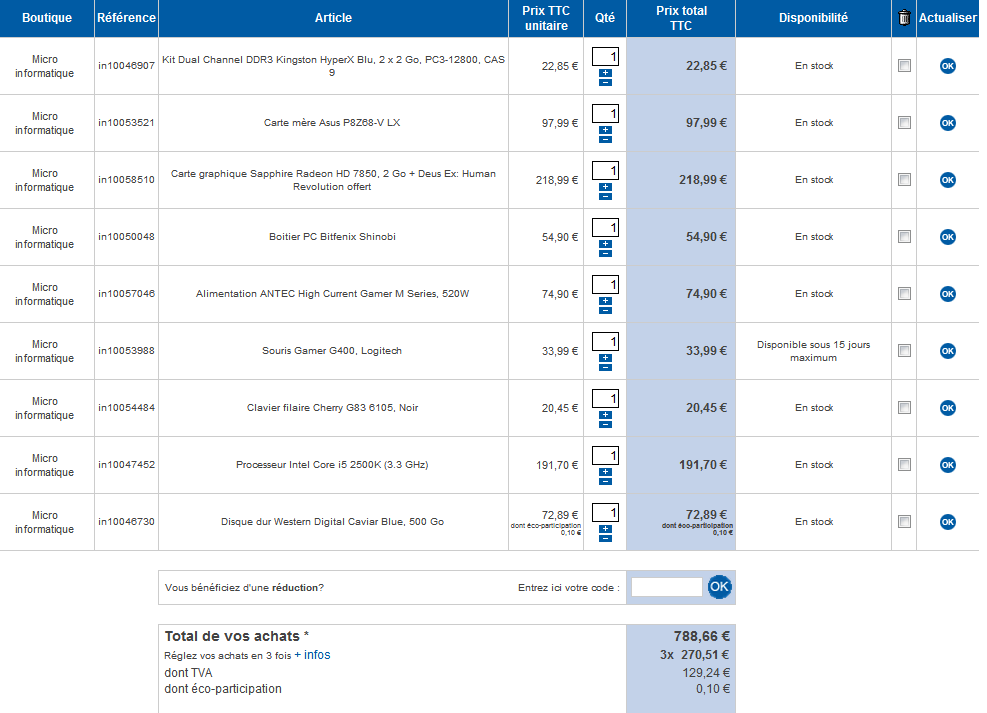The image size is (987, 713).
Task: Click the reduction code input field
Action: coord(666,587)
